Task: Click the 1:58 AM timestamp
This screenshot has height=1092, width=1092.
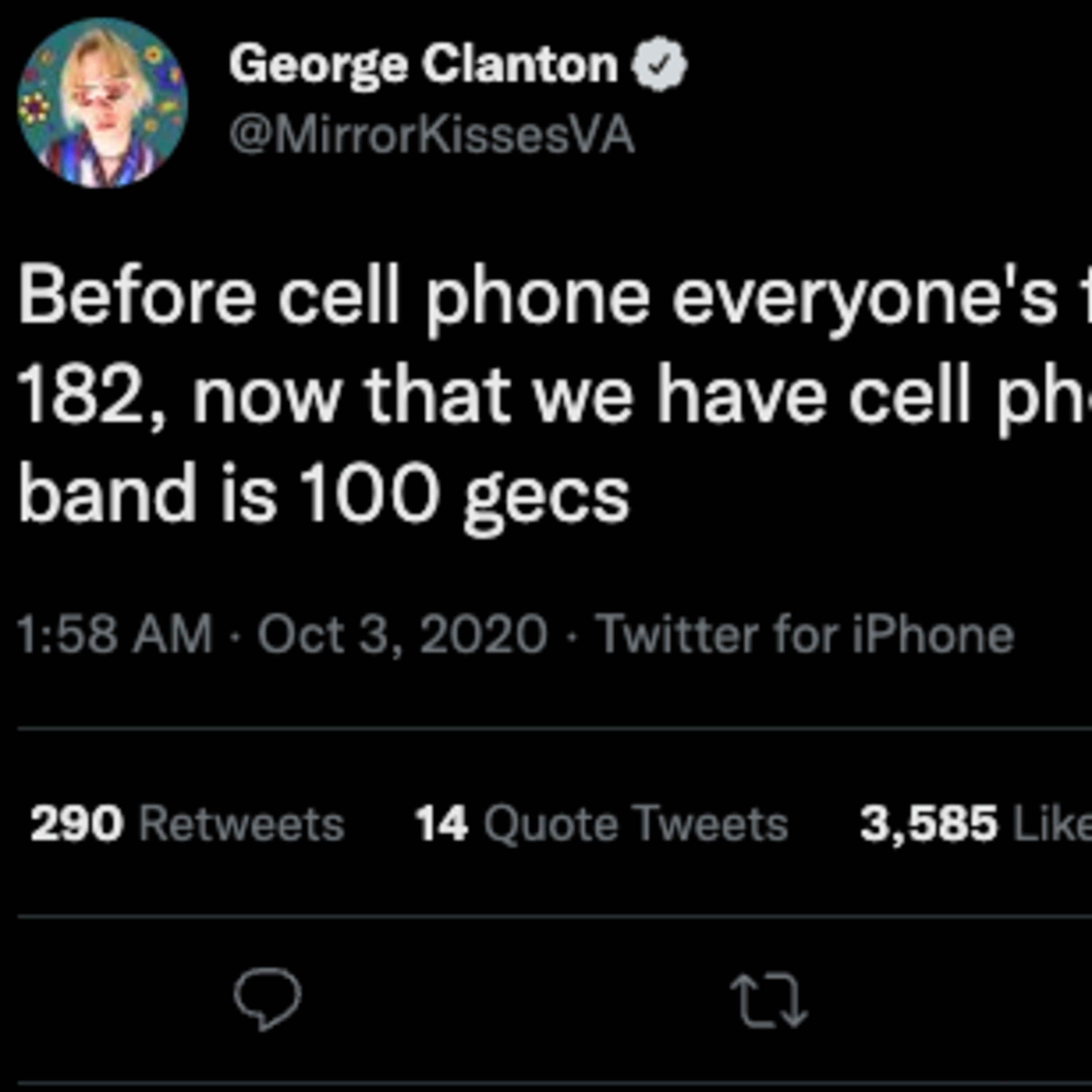Action: pyautogui.click(x=115, y=635)
